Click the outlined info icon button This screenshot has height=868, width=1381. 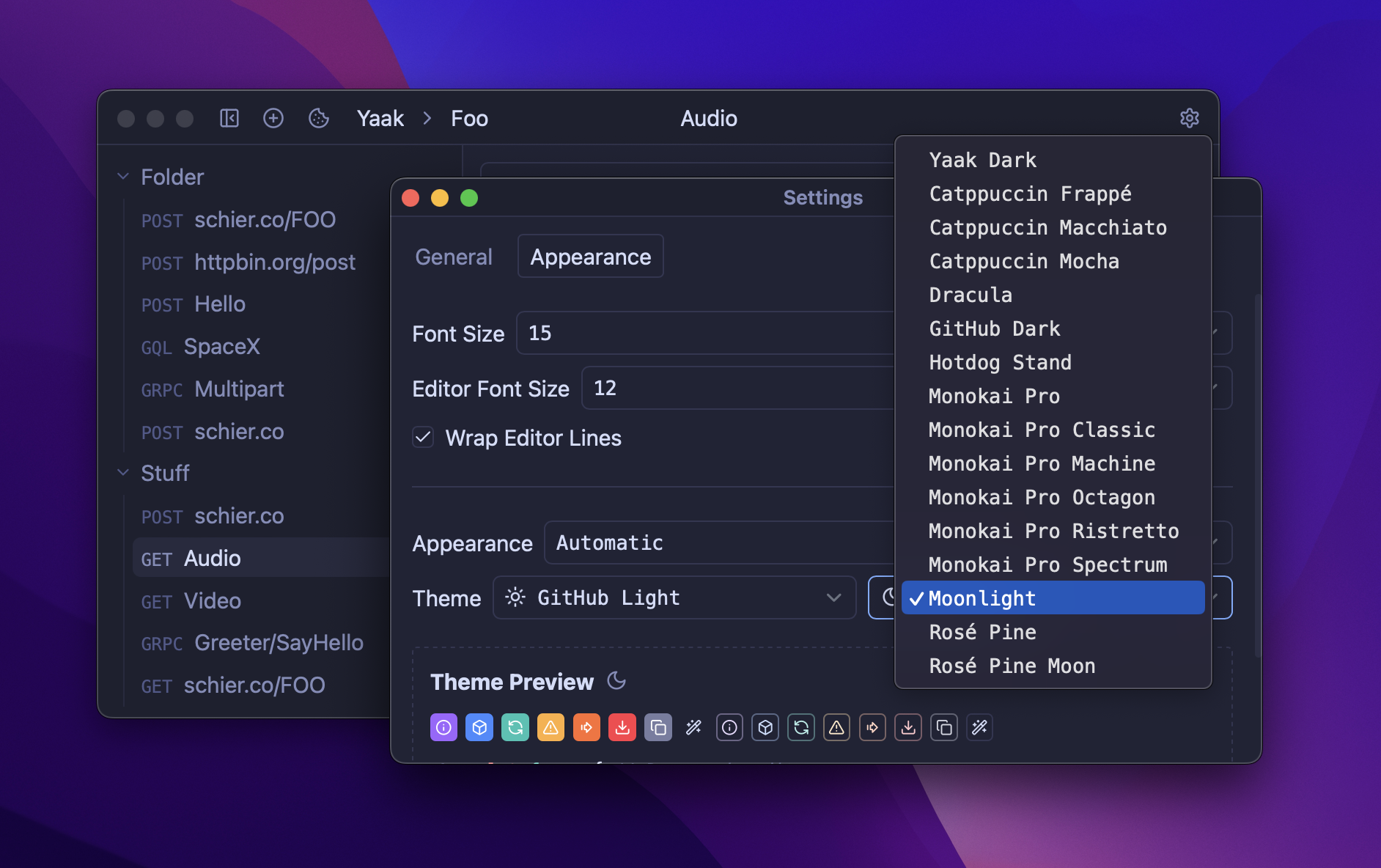729,727
